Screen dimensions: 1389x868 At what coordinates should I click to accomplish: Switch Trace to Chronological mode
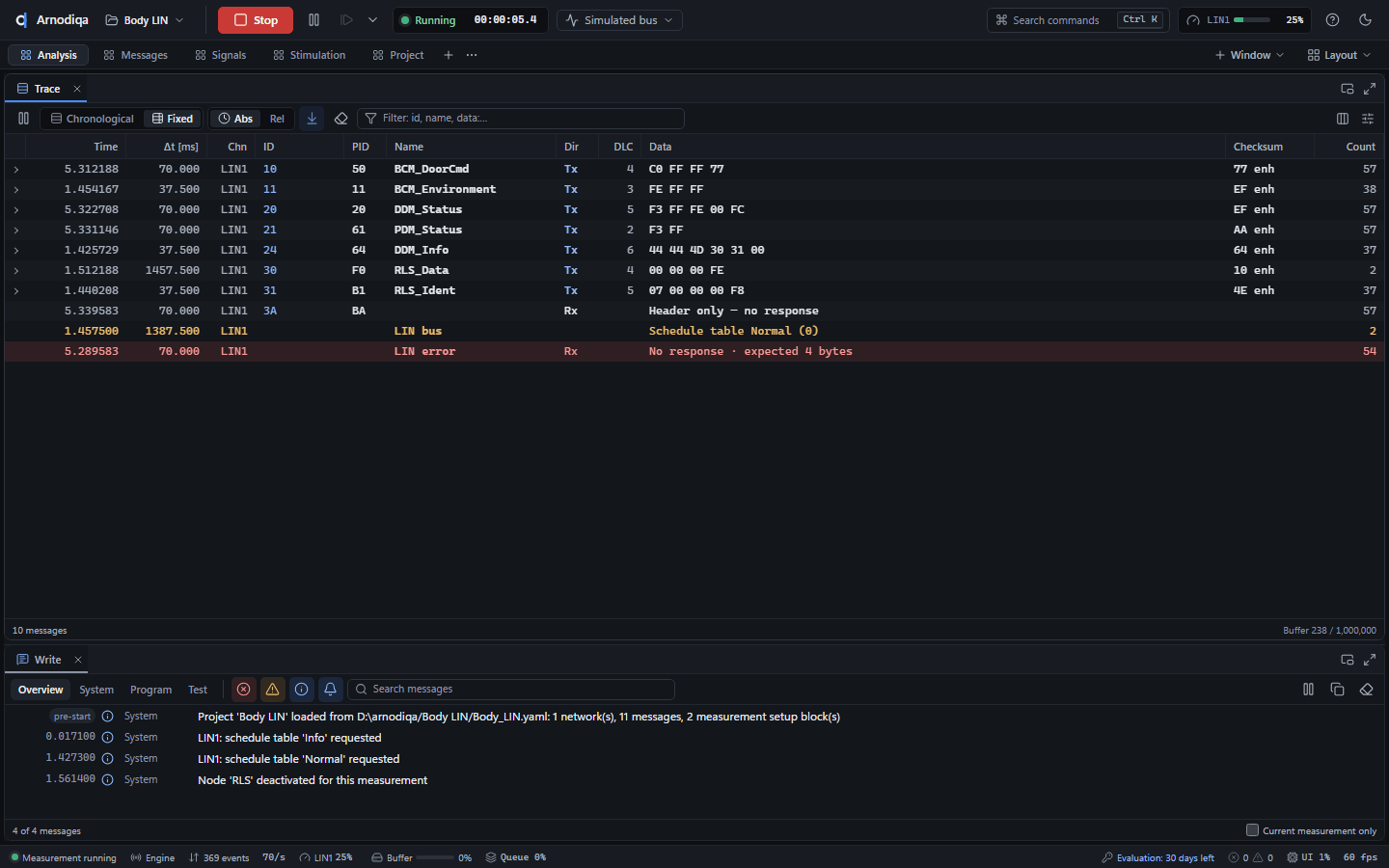93,119
